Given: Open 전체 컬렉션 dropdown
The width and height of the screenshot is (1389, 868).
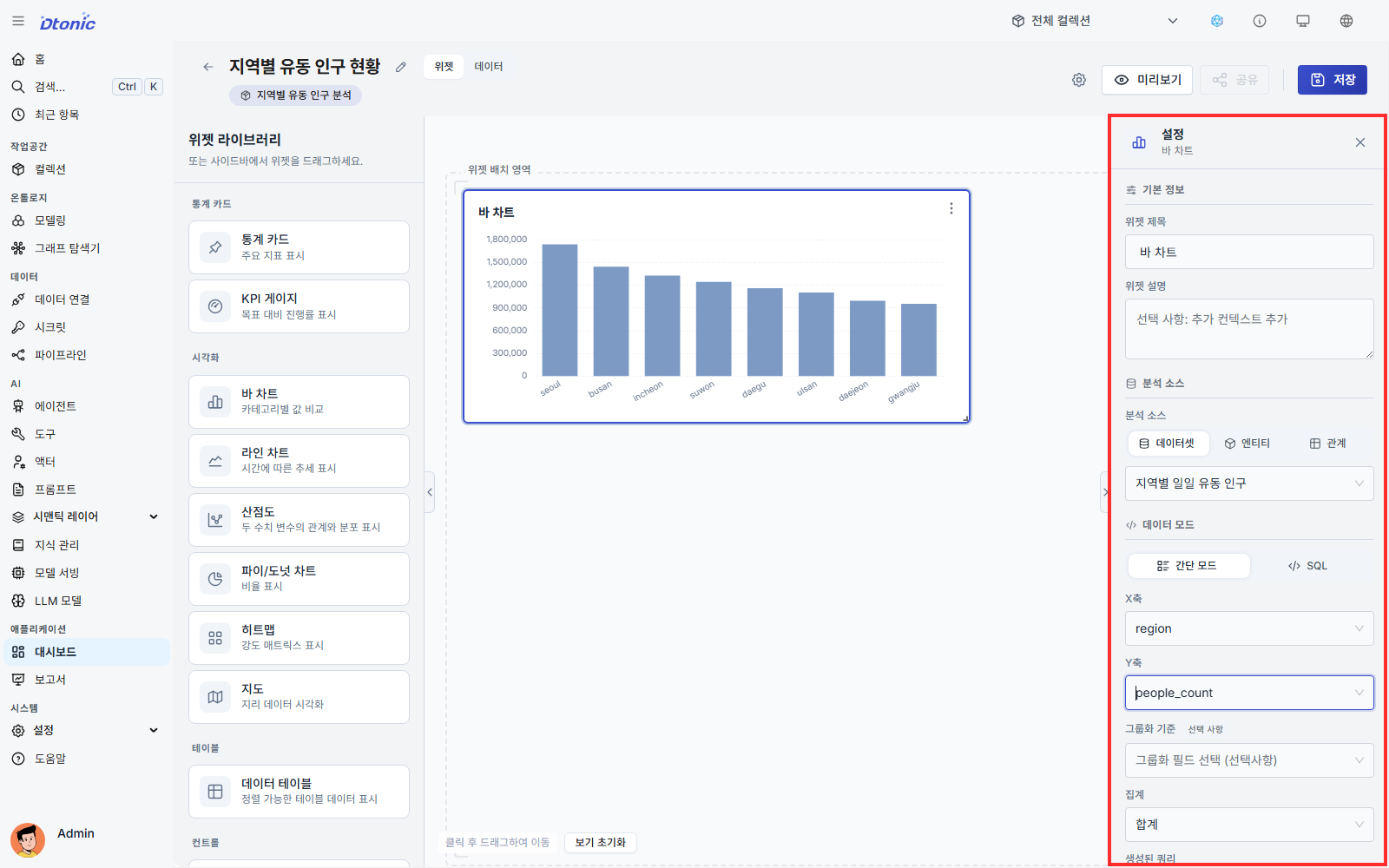Looking at the screenshot, I should tap(1095, 21).
